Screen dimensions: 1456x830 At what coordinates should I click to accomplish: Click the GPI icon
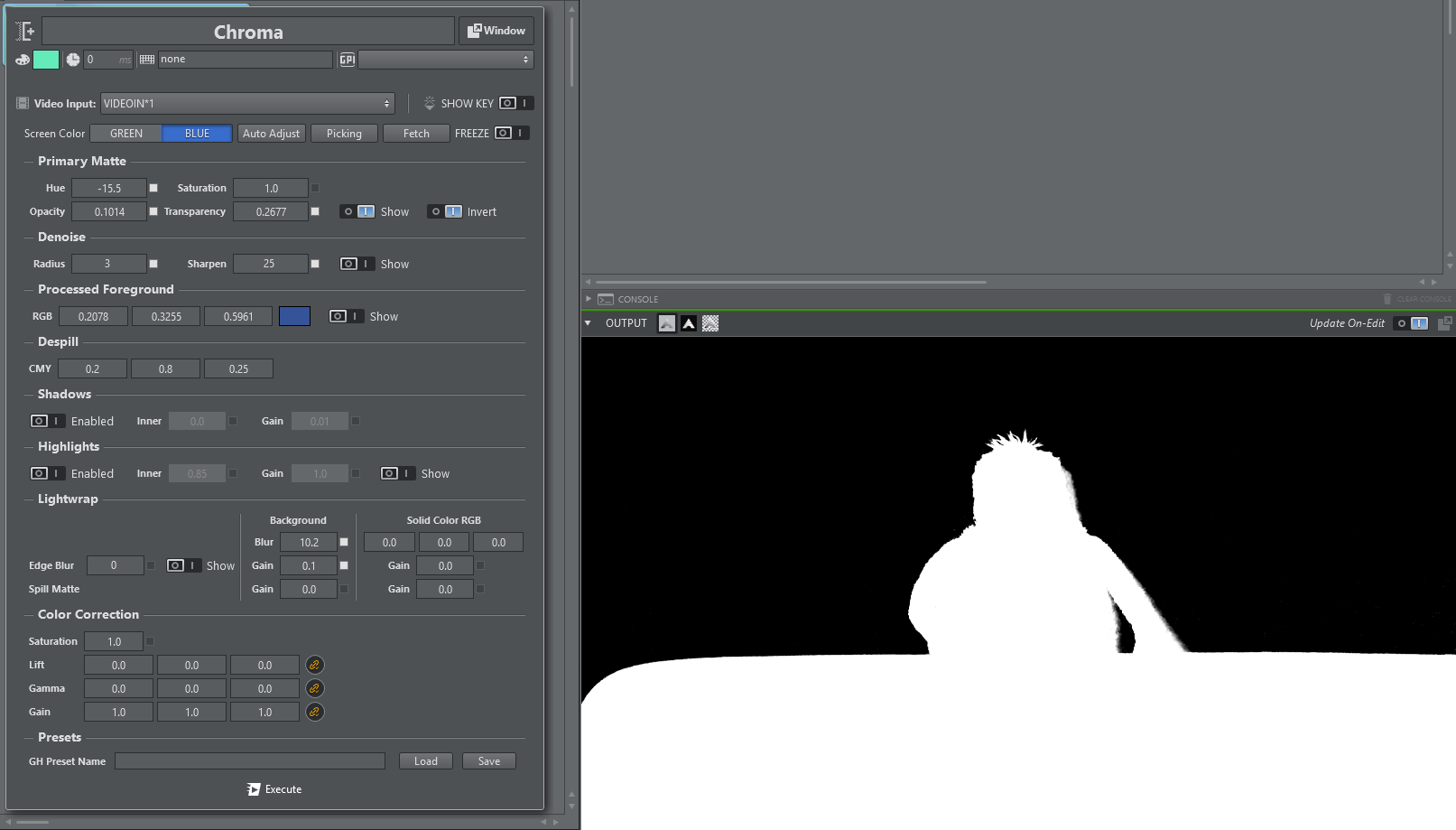click(348, 60)
